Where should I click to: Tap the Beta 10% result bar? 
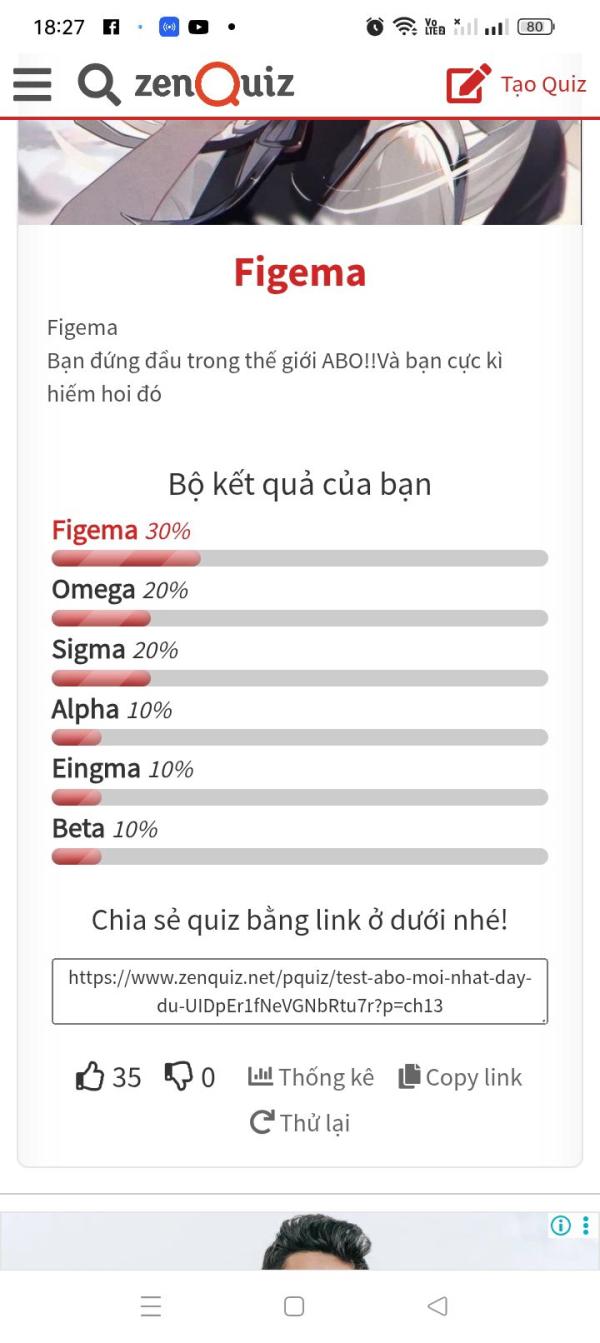300,857
